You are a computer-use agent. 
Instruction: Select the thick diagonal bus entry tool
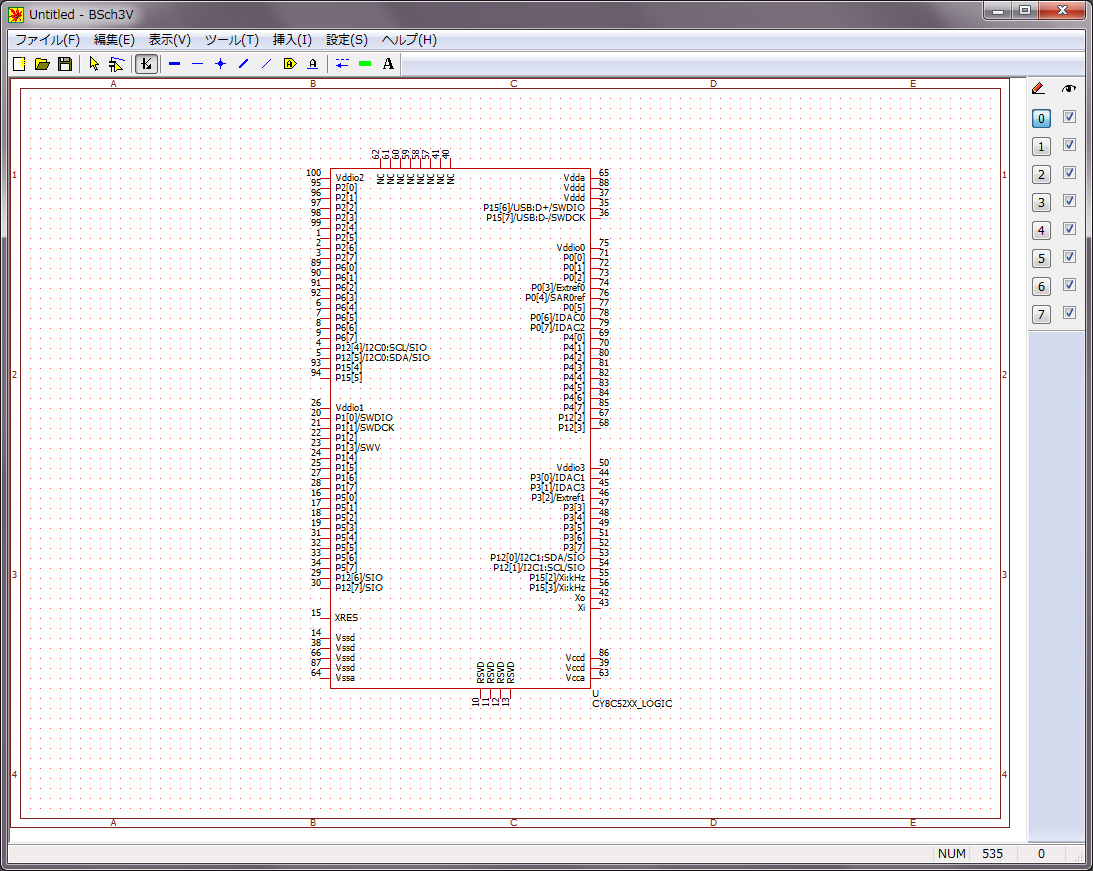[243, 64]
